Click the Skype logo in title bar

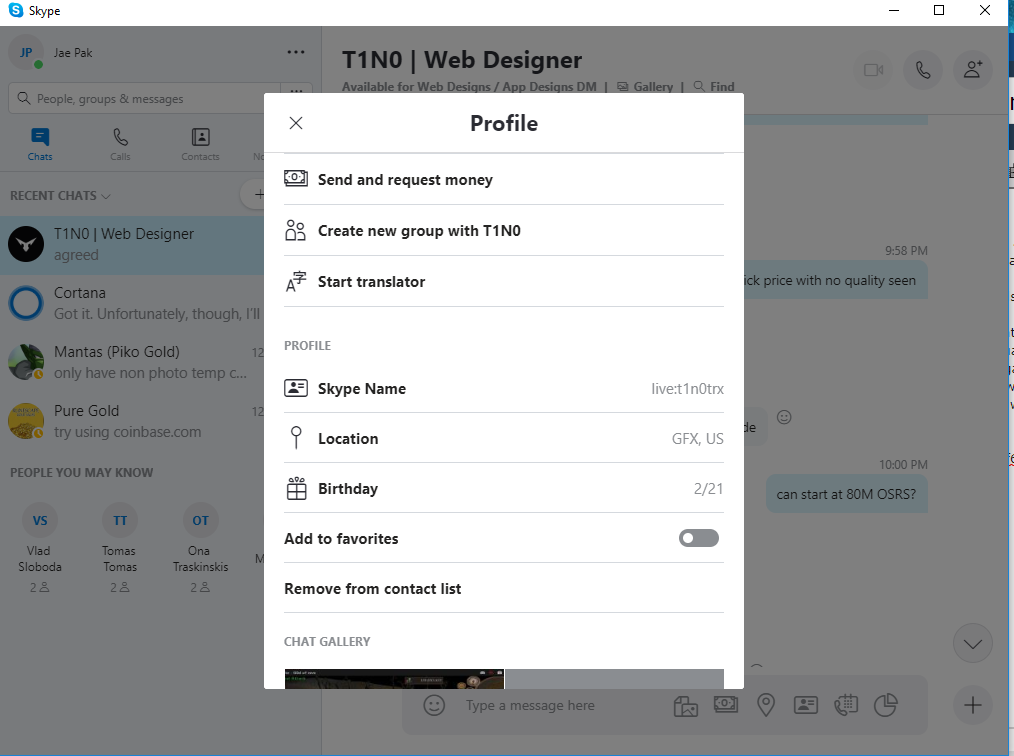click(16, 10)
